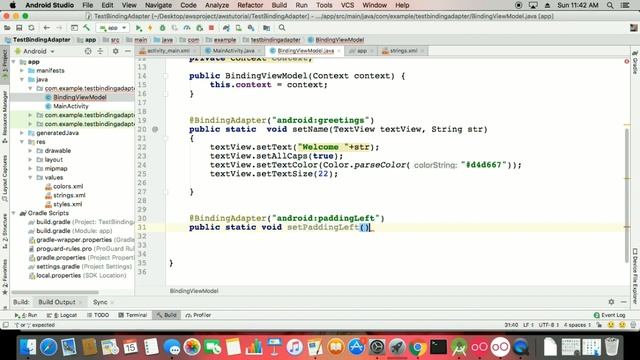Expand the drawable folder
The image size is (640, 360).
pos(31,151)
